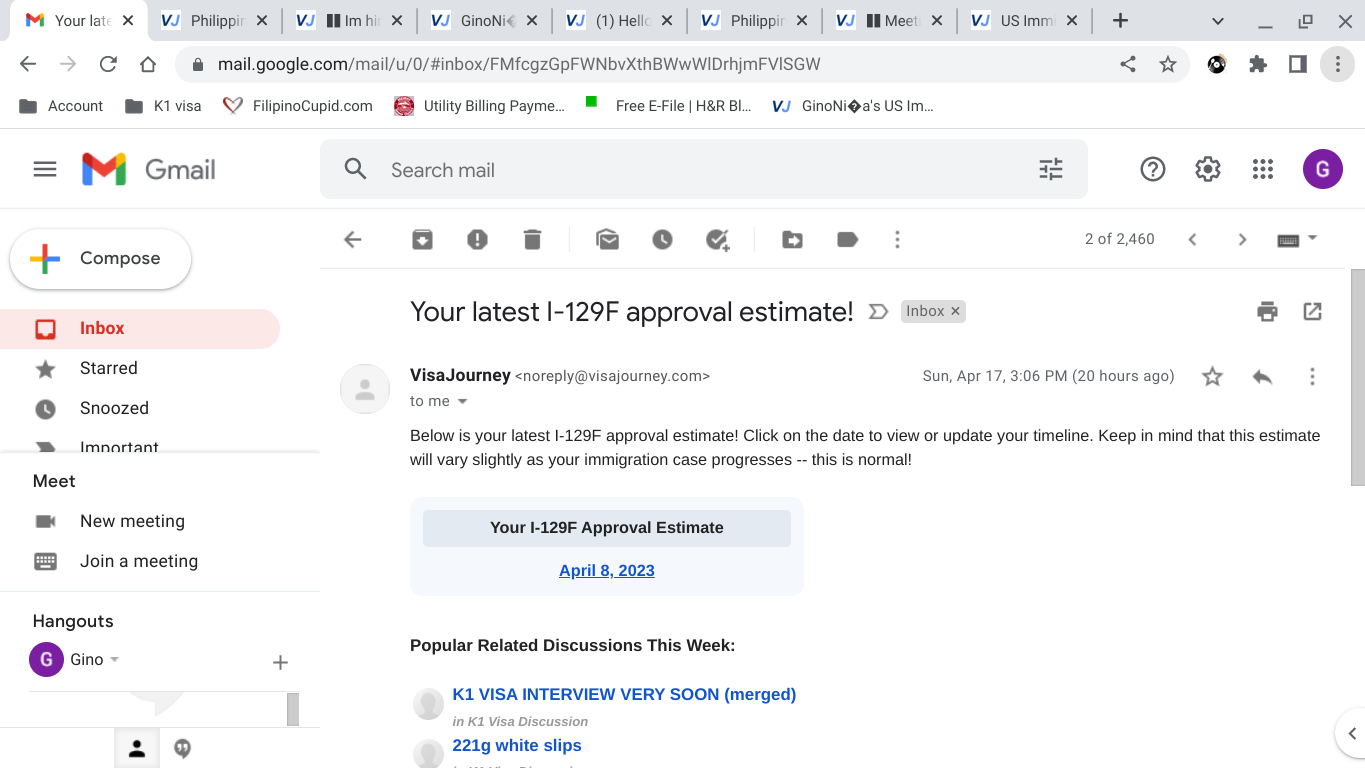The image size is (1365, 768).
Task: Start new Hangouts conversation plus
Action: click(x=280, y=662)
